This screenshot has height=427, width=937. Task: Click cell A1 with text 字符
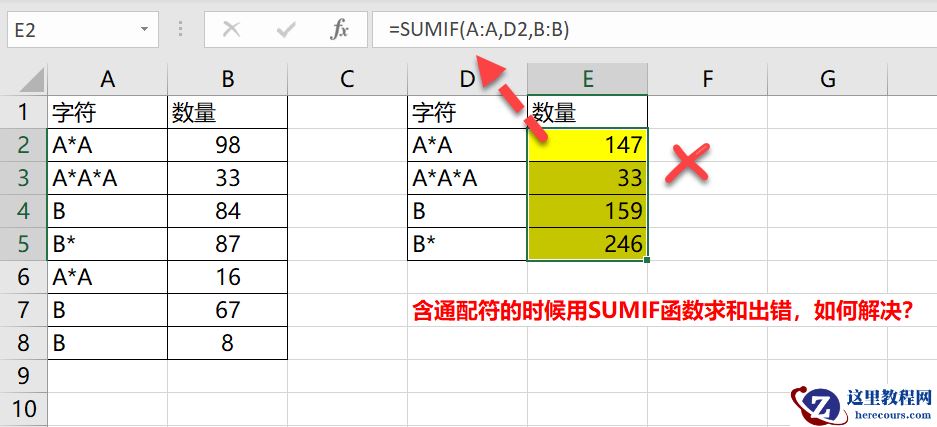108,112
